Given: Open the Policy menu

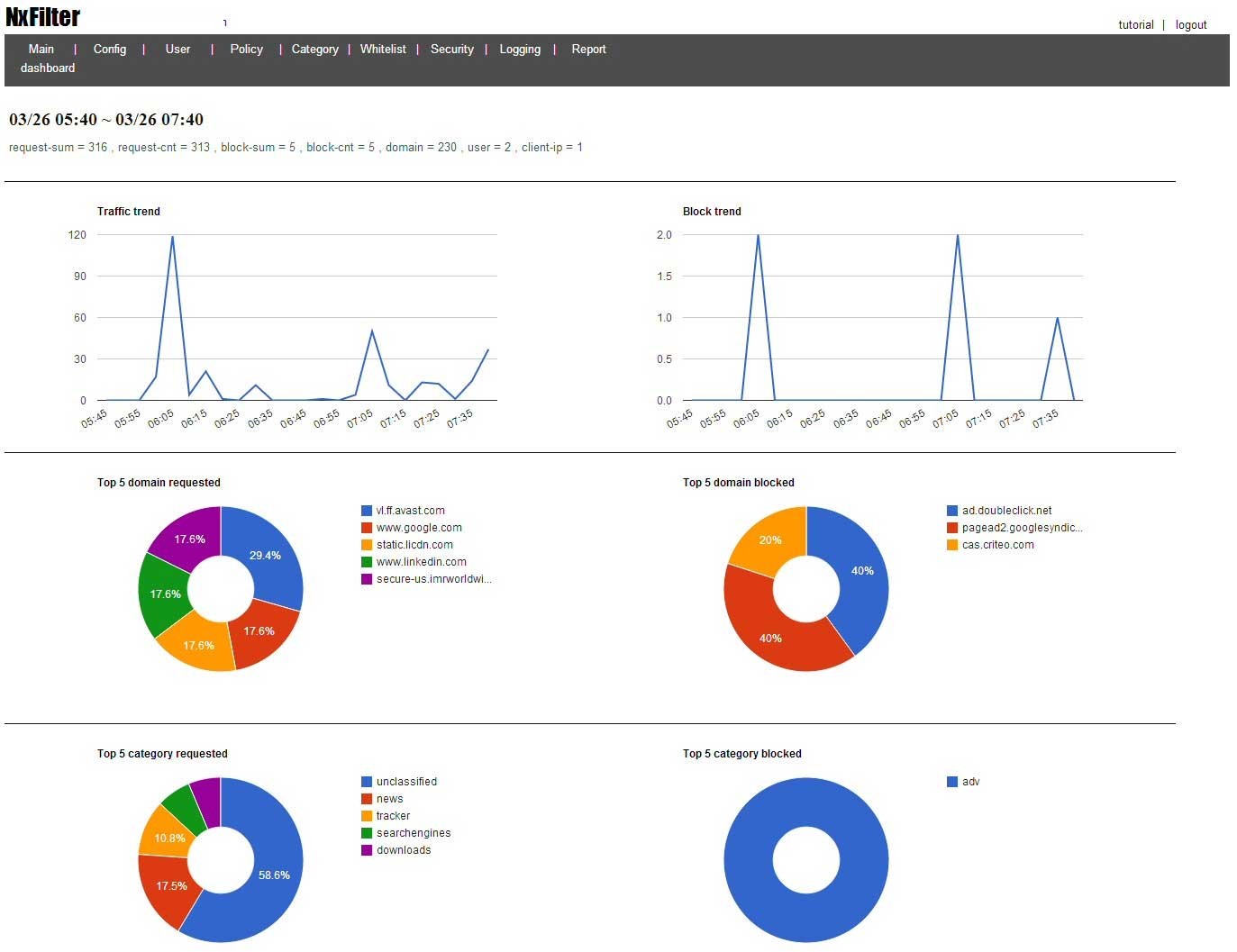Looking at the screenshot, I should (x=246, y=50).
